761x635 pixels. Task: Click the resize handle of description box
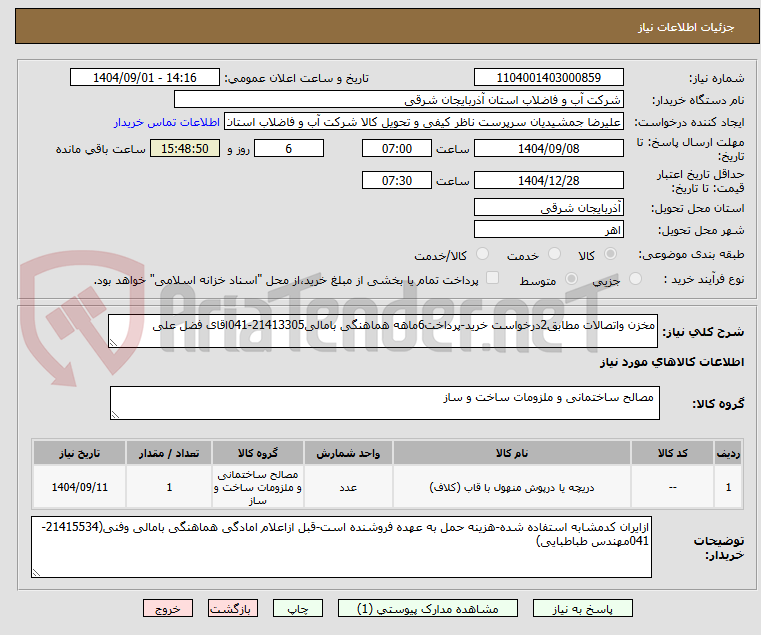[114, 343]
